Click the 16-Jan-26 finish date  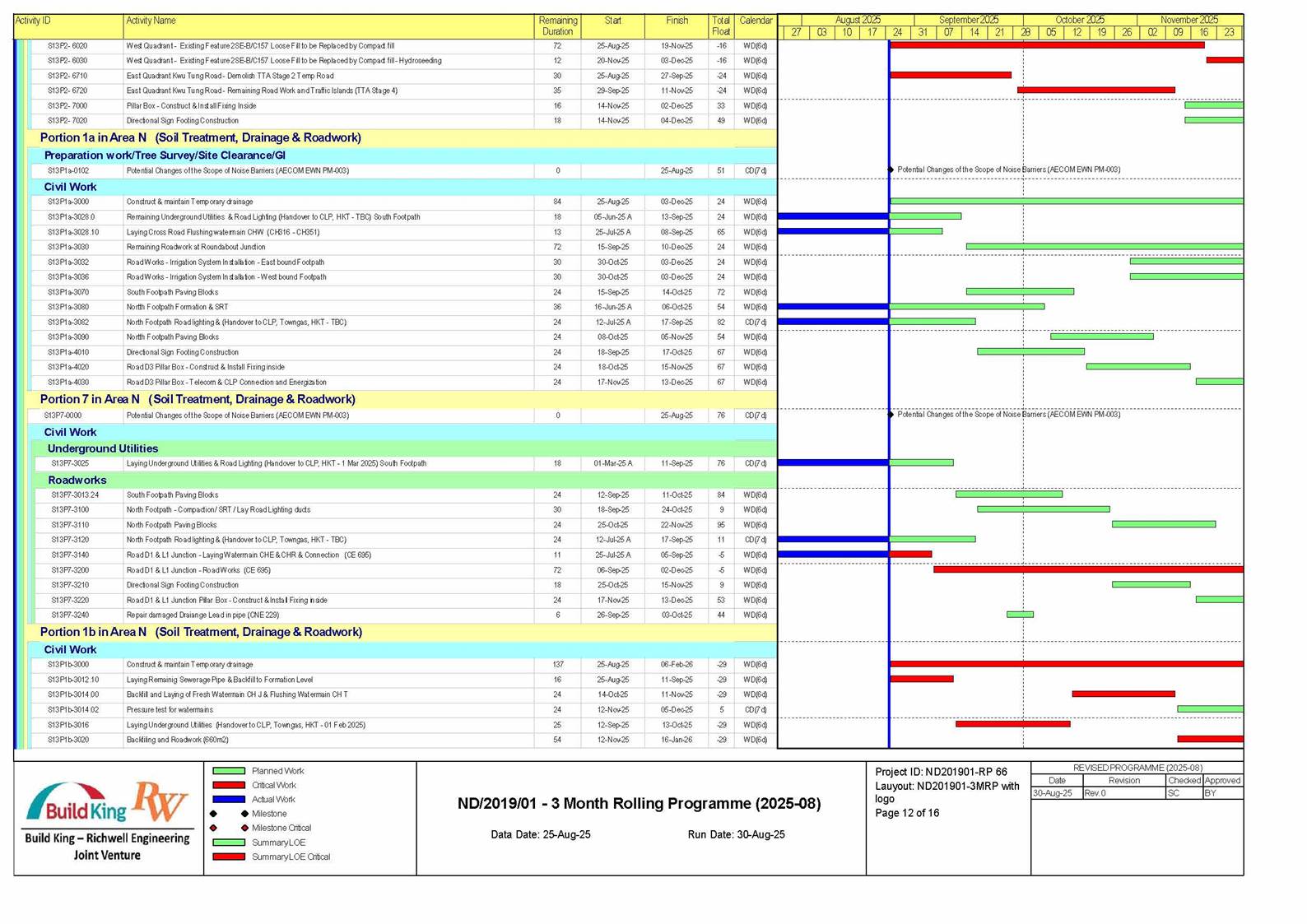pos(677,740)
